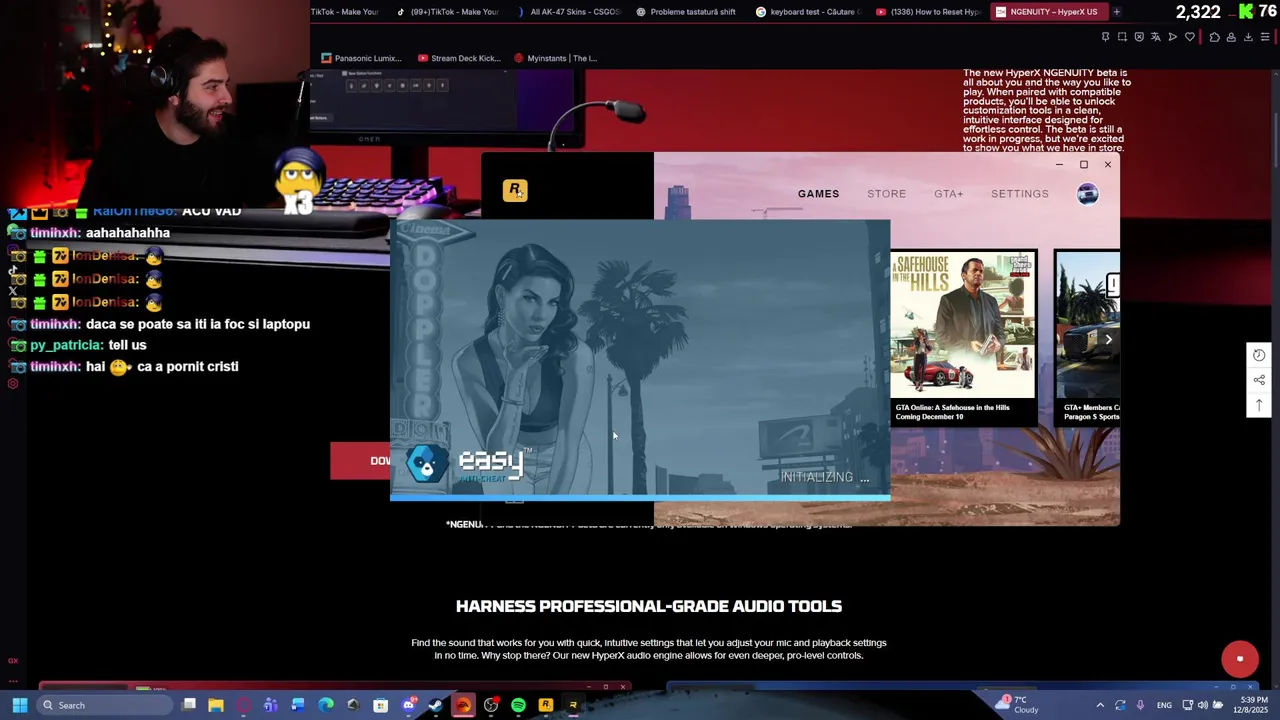Open the profile avatar in Rockstar launcher

pos(1087,194)
